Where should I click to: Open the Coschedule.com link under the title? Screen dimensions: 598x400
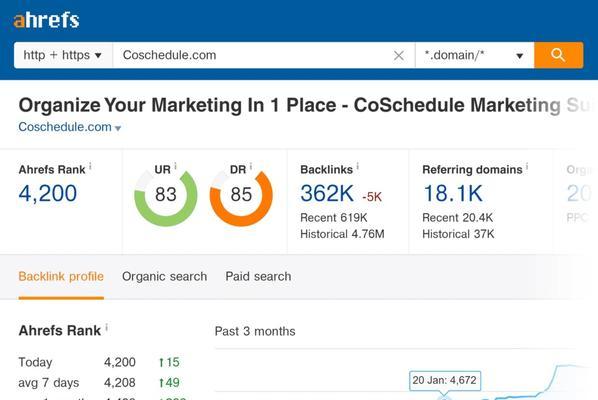click(x=65, y=127)
